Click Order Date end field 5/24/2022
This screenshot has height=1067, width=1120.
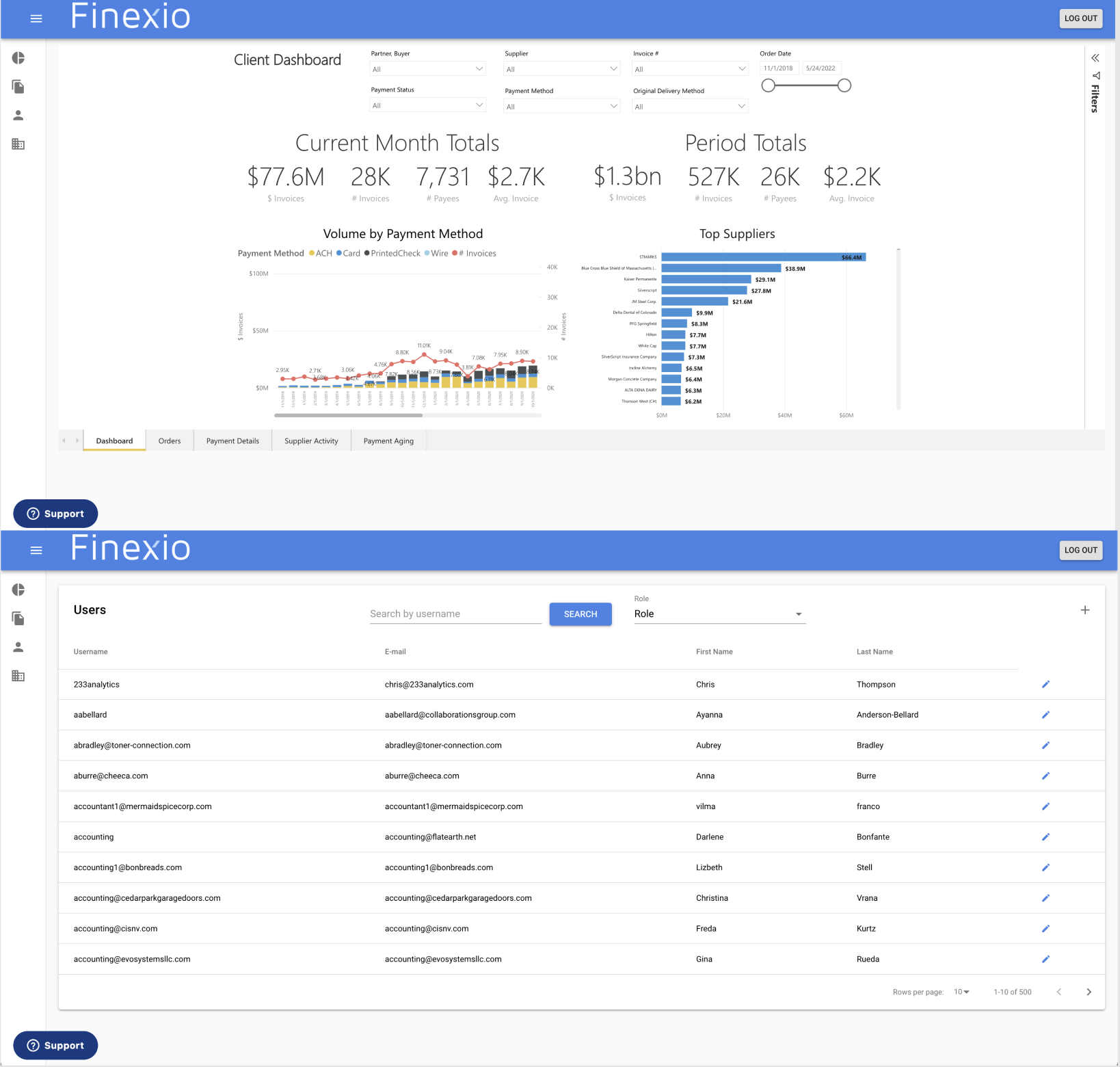[x=821, y=68]
